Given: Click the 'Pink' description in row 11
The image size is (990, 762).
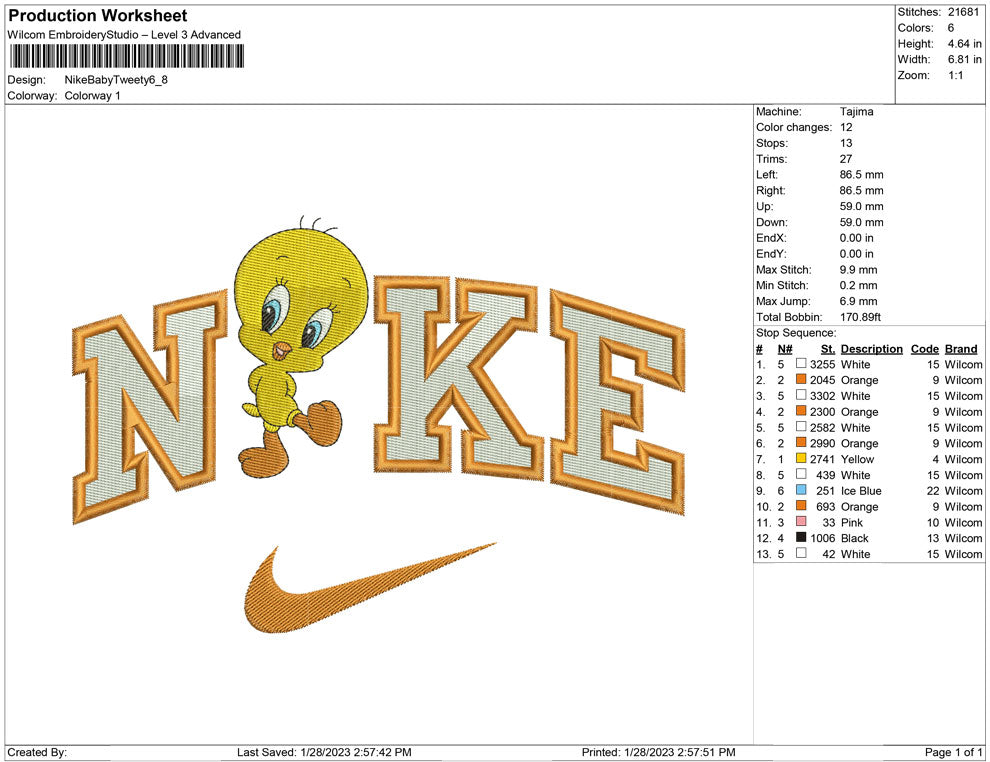Looking at the screenshot, I should pos(851,522).
